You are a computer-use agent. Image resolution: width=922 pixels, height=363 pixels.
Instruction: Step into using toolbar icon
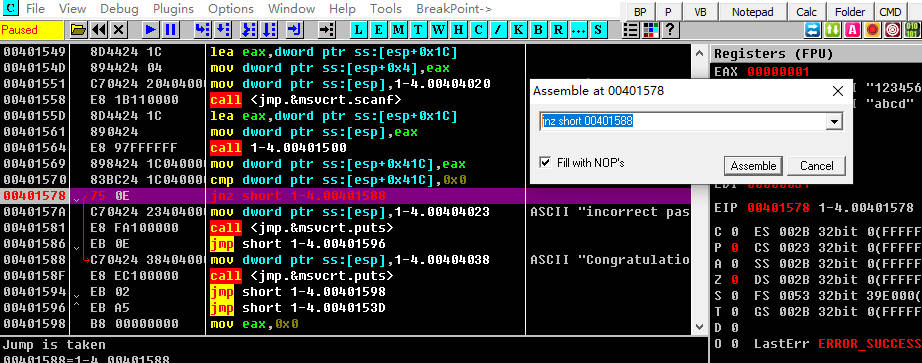click(202, 29)
